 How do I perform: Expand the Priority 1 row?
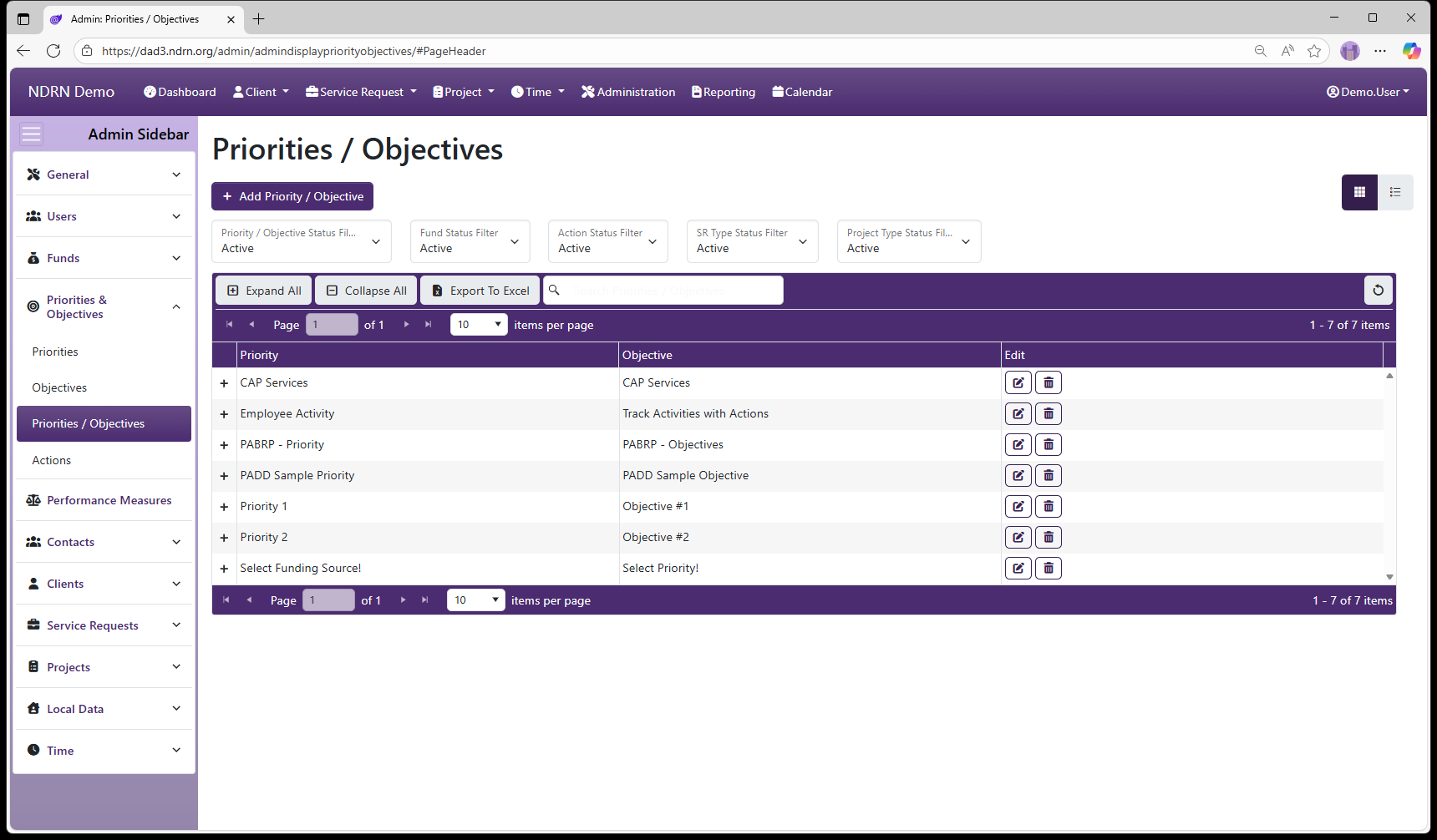[224, 507]
